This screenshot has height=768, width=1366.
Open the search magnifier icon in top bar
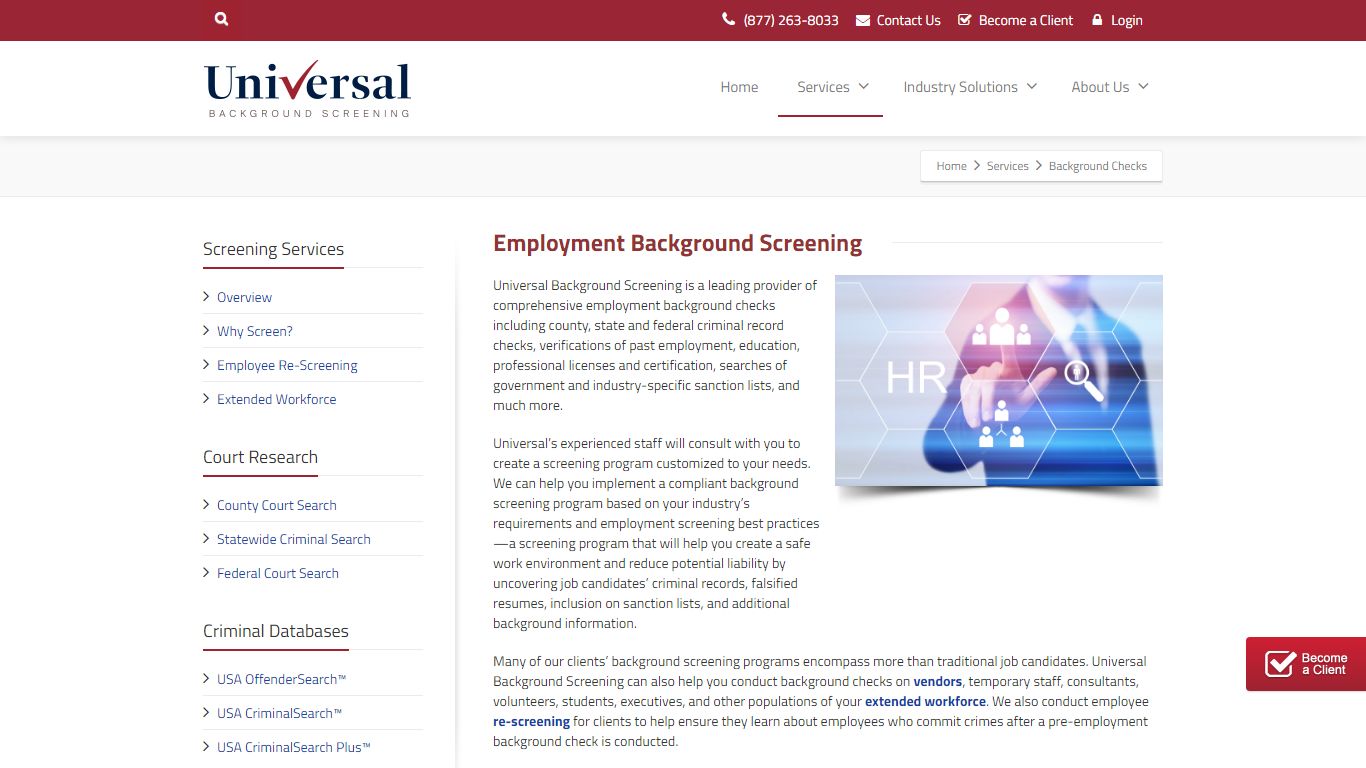(222, 19)
